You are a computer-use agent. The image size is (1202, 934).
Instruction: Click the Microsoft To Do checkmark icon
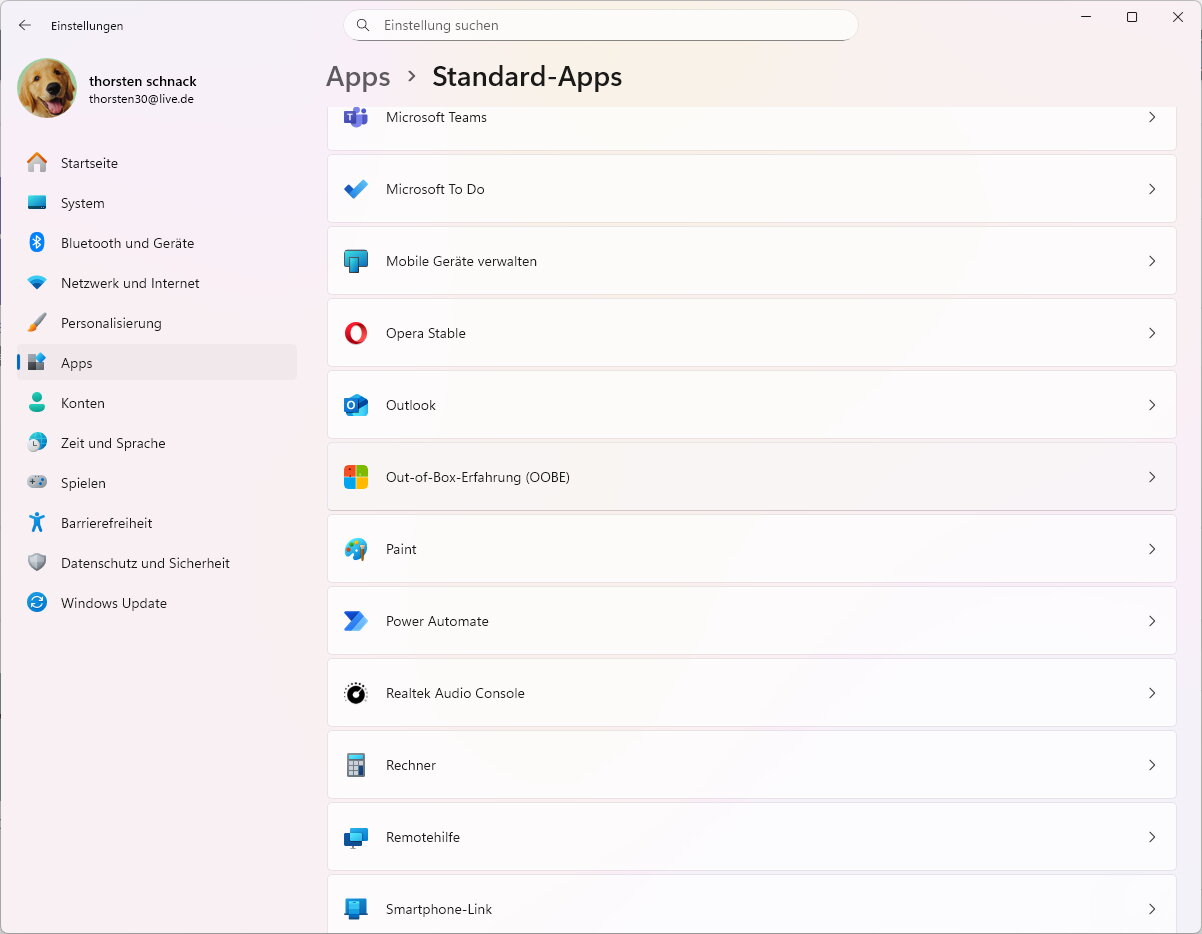click(x=355, y=189)
